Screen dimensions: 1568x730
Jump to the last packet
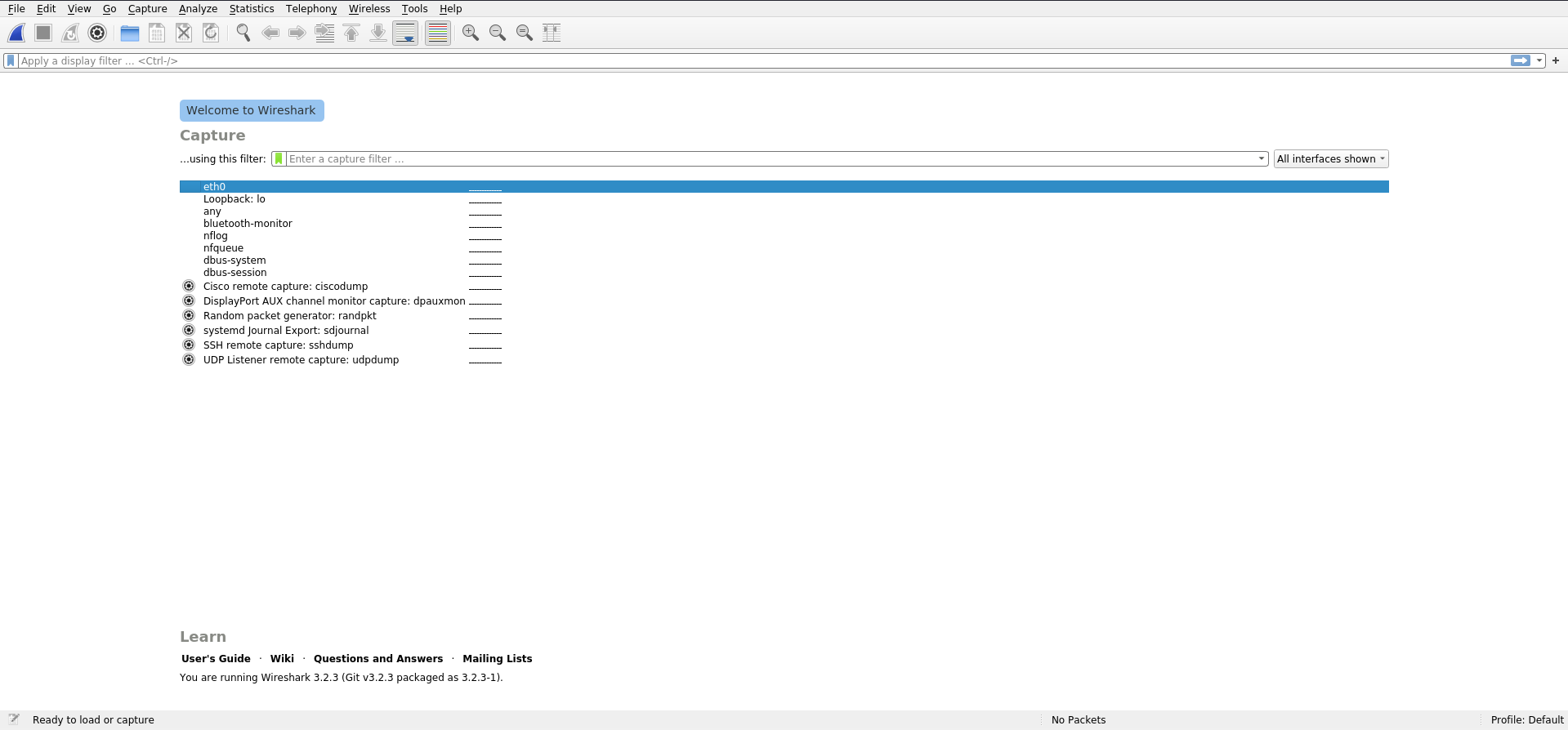tap(378, 33)
